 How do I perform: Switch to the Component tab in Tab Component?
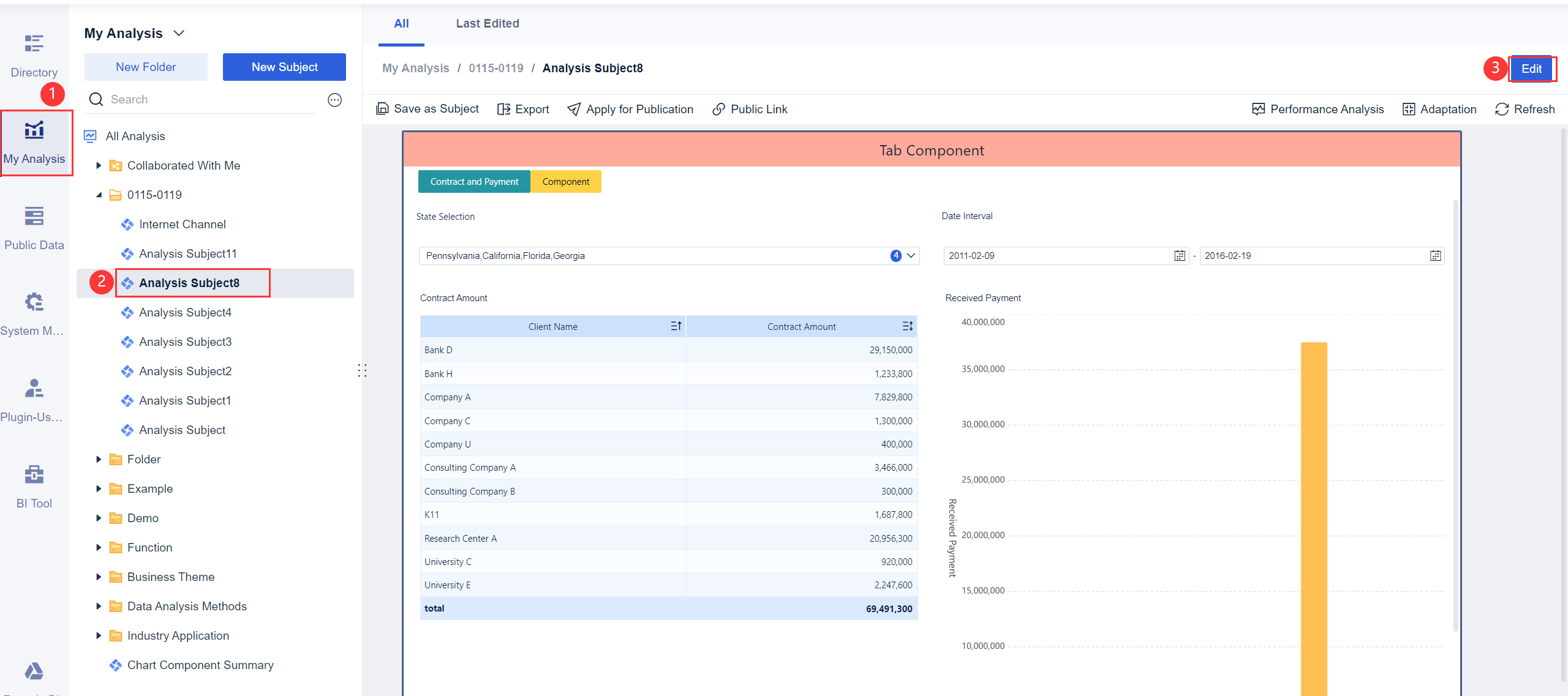click(565, 181)
